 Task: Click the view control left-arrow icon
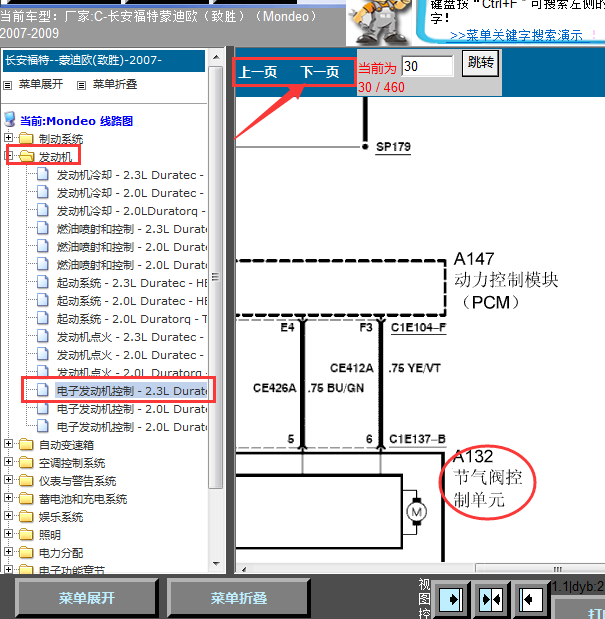point(530,600)
